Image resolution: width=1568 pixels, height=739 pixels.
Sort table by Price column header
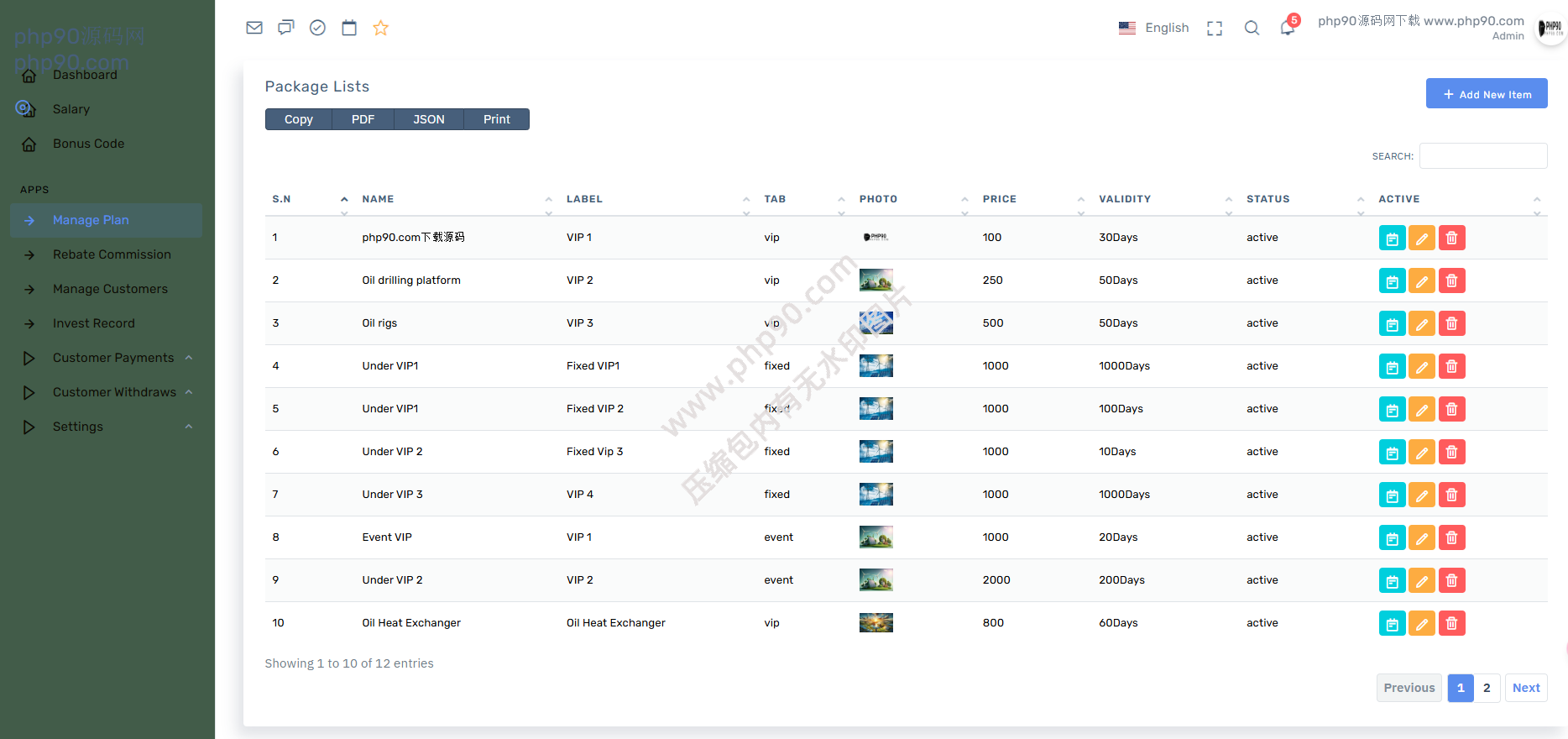click(x=1000, y=199)
